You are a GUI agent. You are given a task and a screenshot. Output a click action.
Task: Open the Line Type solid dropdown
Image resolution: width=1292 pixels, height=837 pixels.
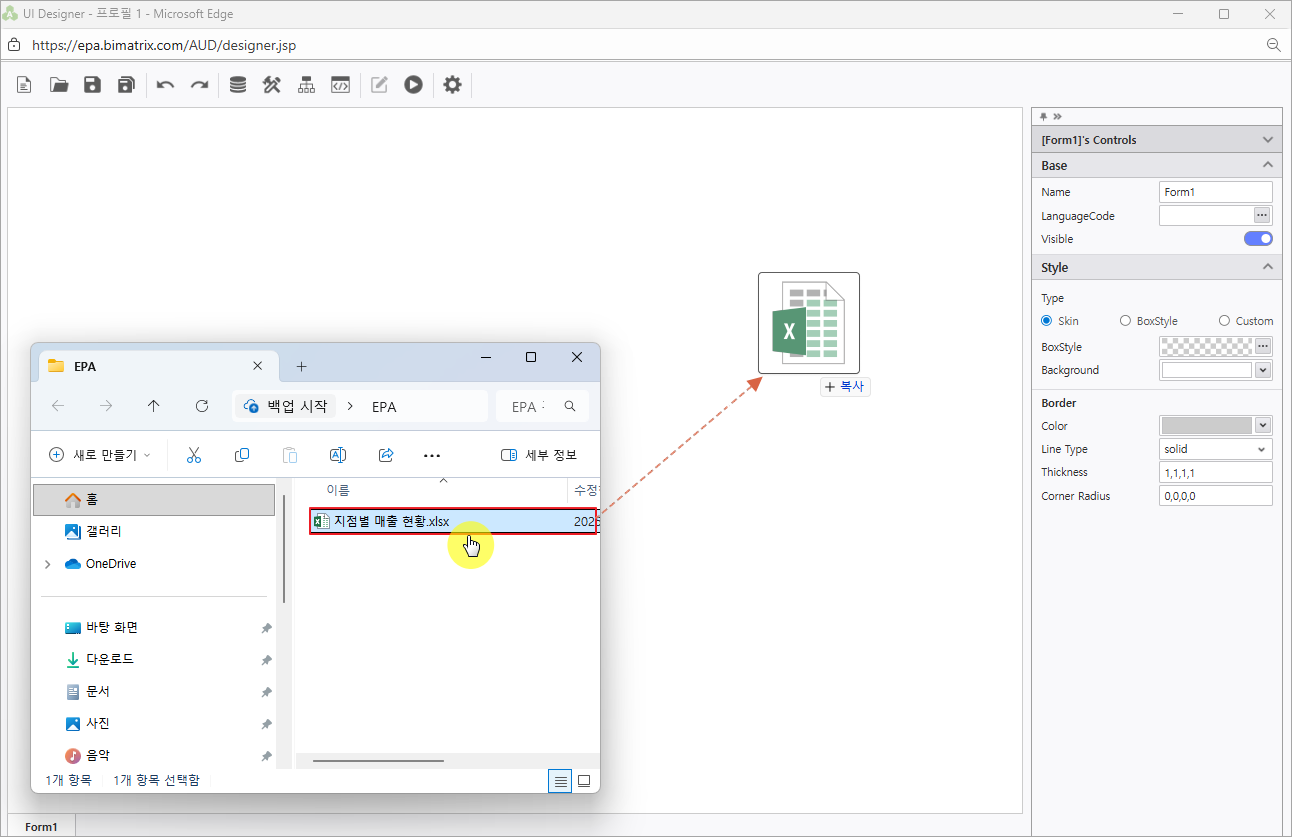[1215, 449]
